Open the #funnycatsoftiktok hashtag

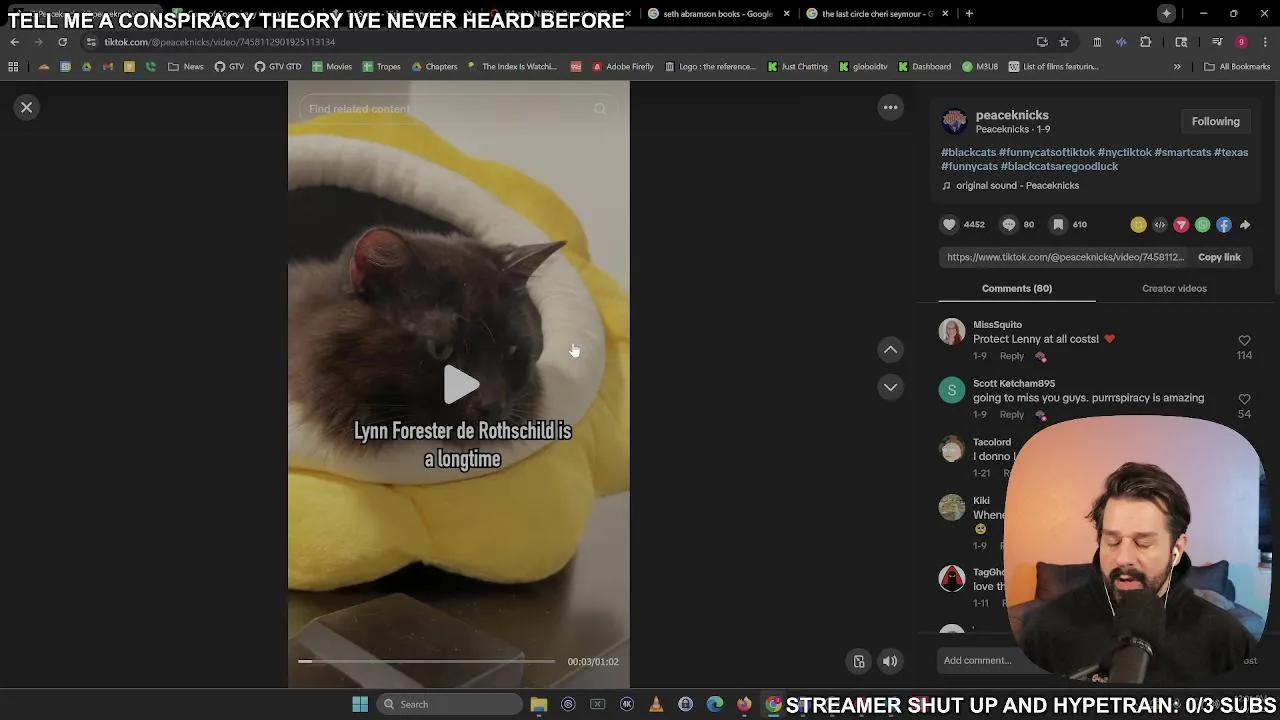(1047, 152)
